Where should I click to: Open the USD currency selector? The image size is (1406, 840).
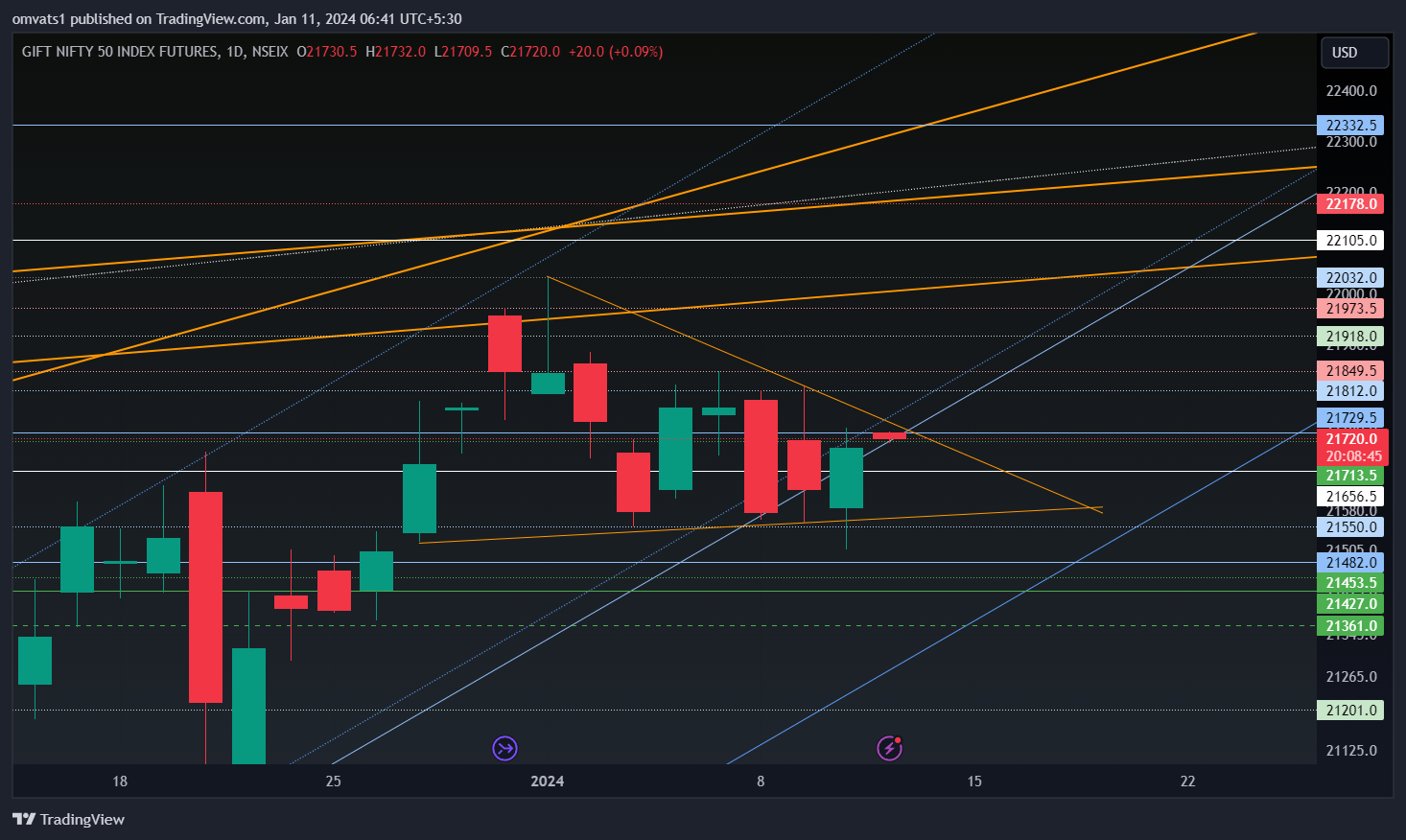[1354, 53]
